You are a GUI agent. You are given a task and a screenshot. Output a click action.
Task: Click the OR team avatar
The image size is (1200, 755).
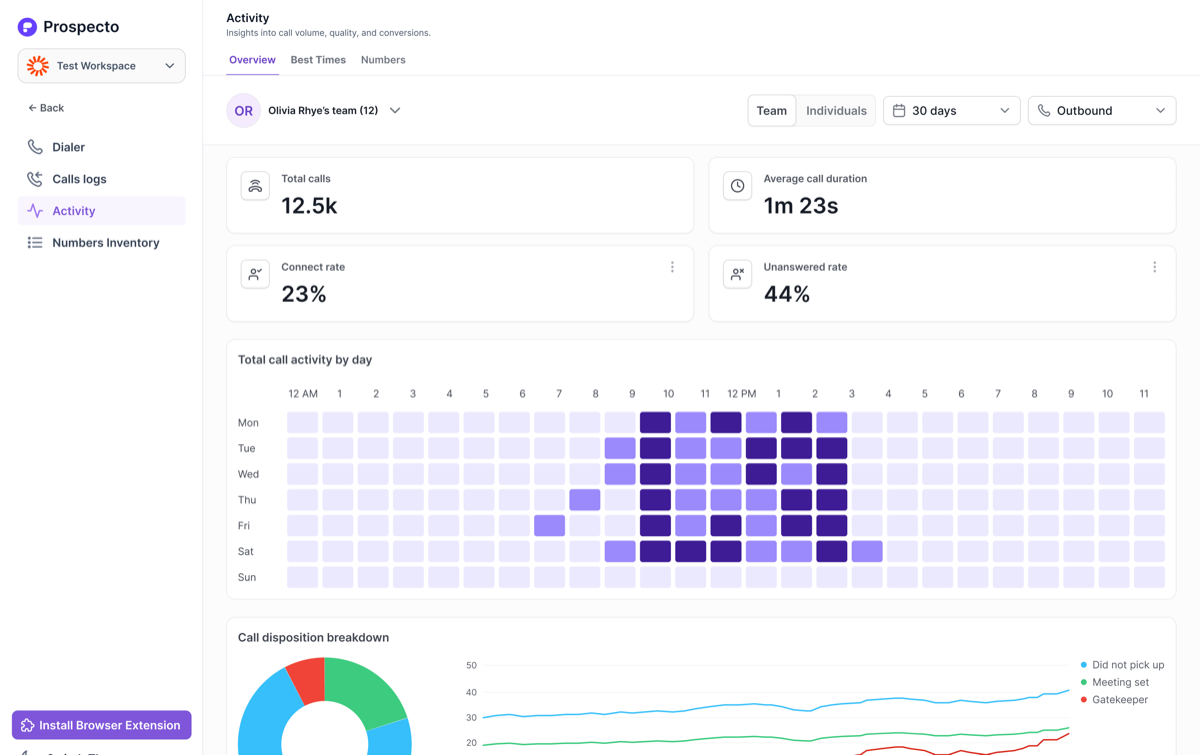click(244, 111)
